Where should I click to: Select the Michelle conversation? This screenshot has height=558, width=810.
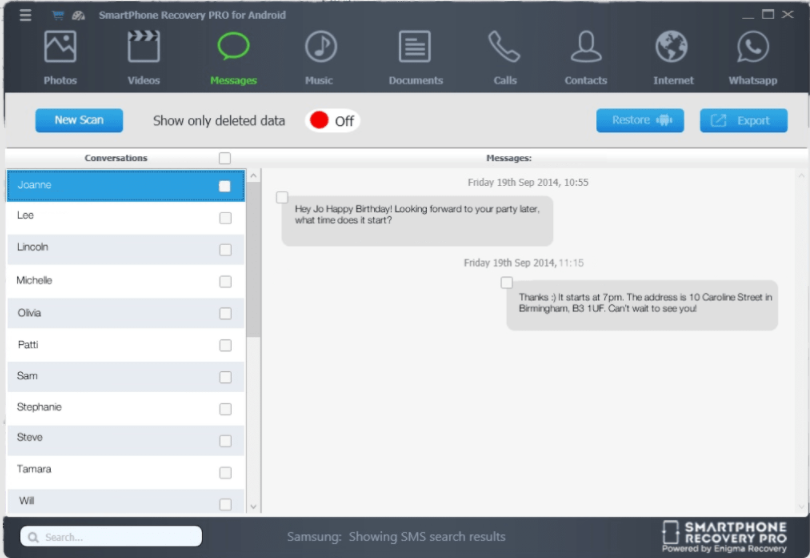[x=126, y=281]
